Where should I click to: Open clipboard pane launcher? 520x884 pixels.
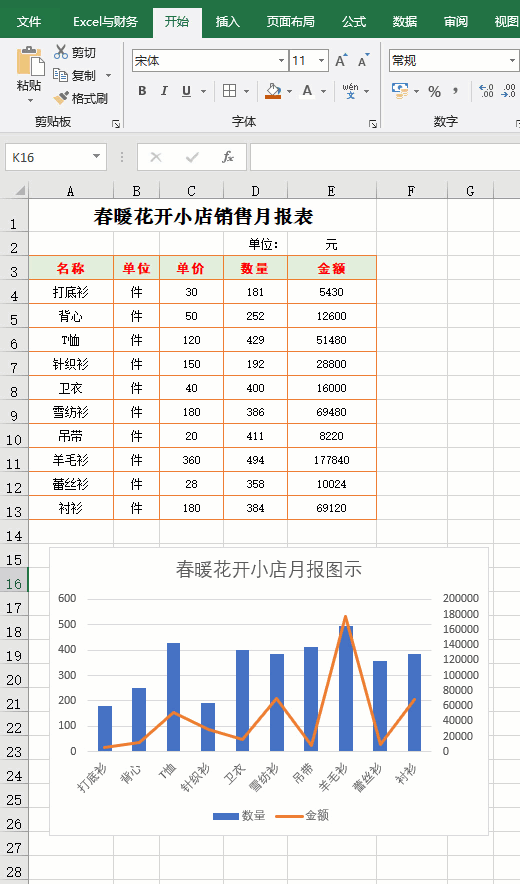point(116,123)
